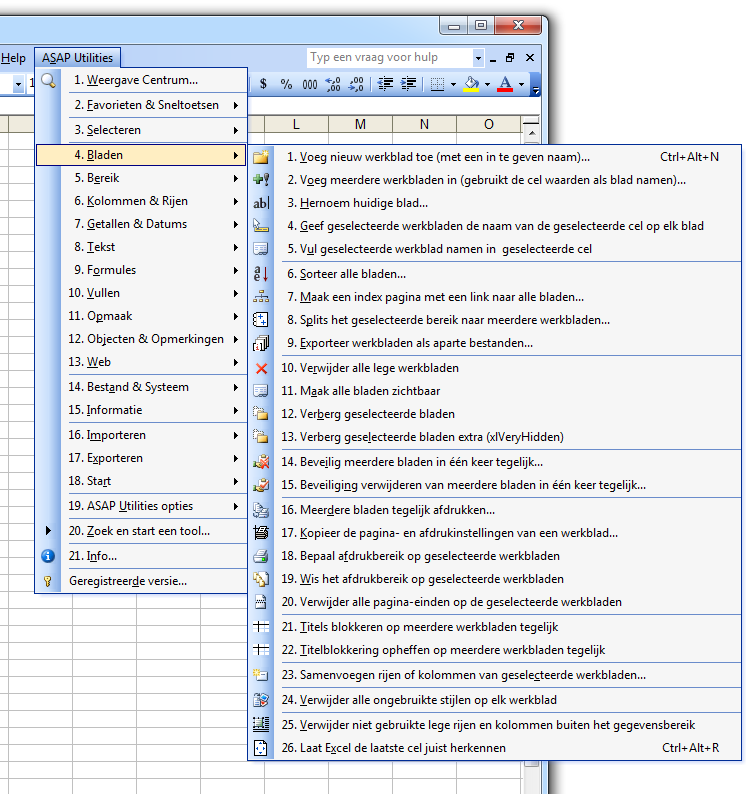Open the ASAP Utilities menu
The image size is (750, 794).
[77, 58]
